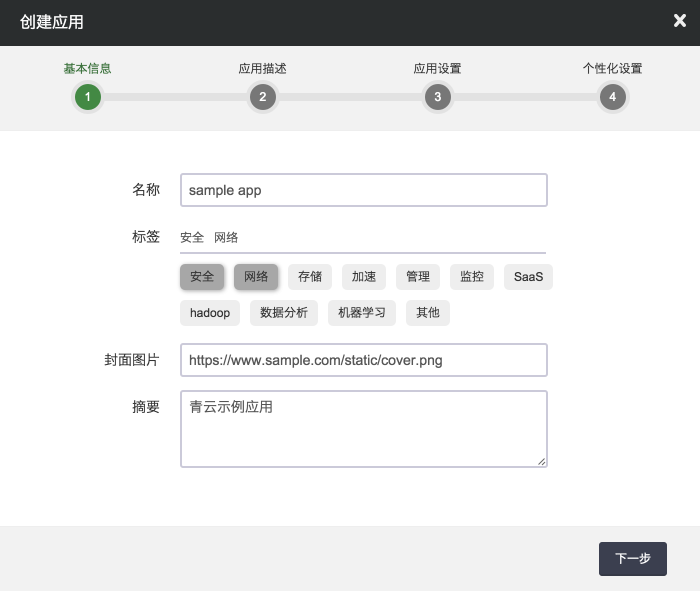The height and width of the screenshot is (591, 700).
Task: Toggle off the 网络 tag chip
Action: coord(256,277)
